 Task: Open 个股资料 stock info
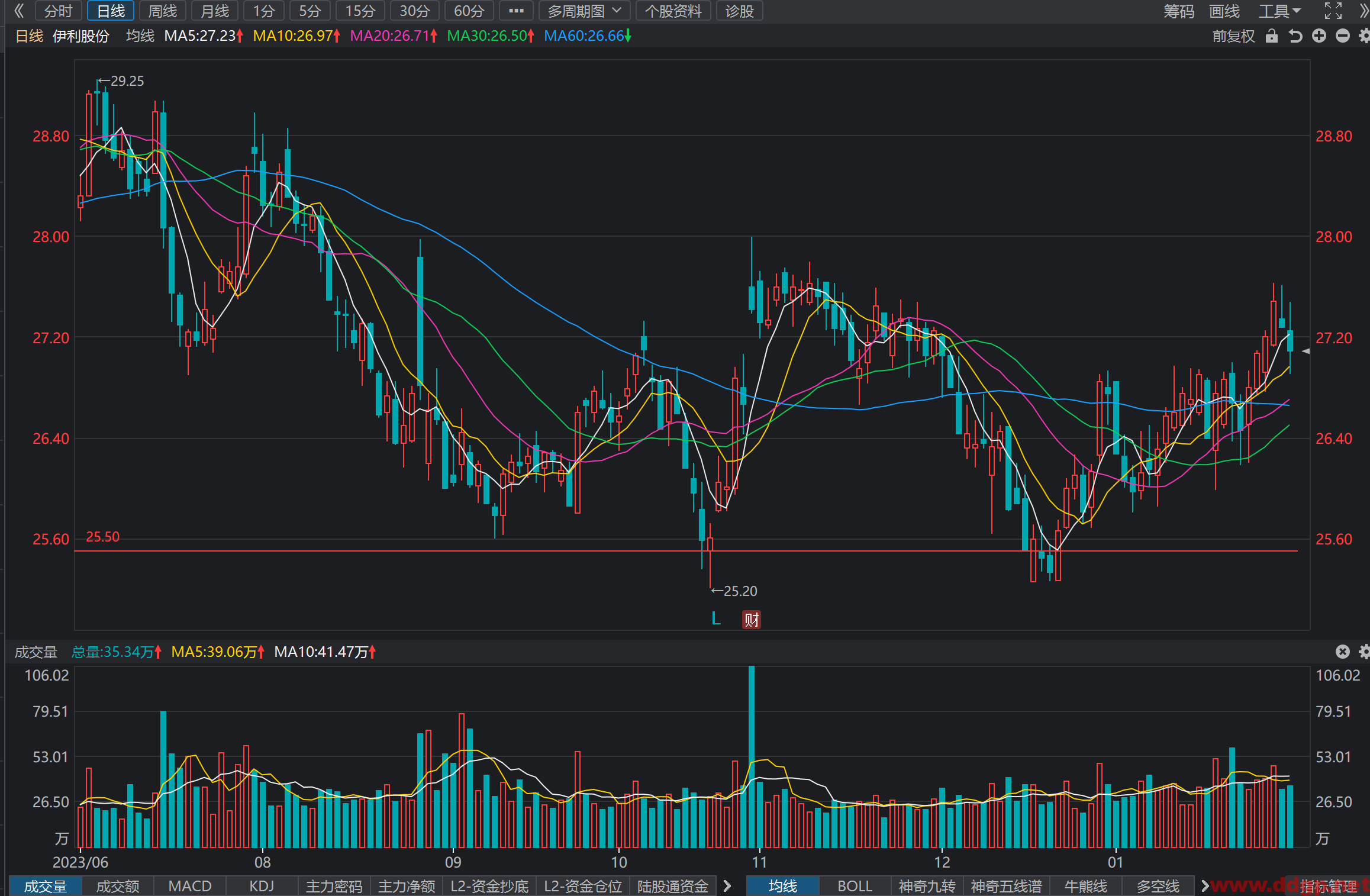pos(673,11)
